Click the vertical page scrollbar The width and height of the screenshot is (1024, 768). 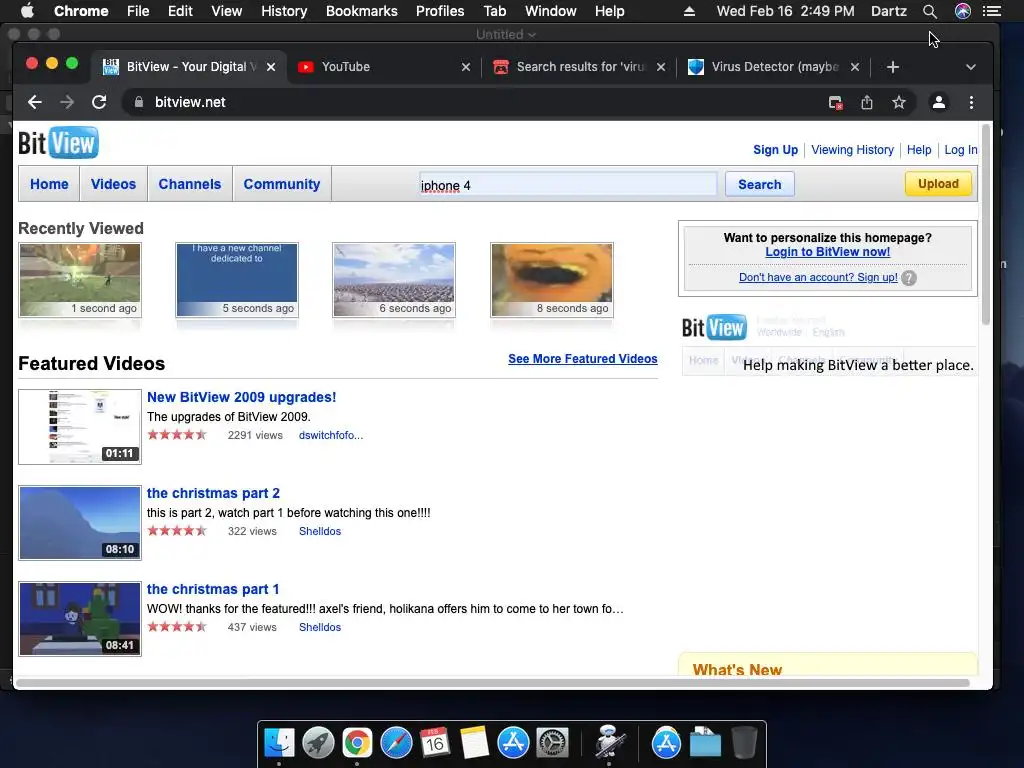(x=985, y=225)
